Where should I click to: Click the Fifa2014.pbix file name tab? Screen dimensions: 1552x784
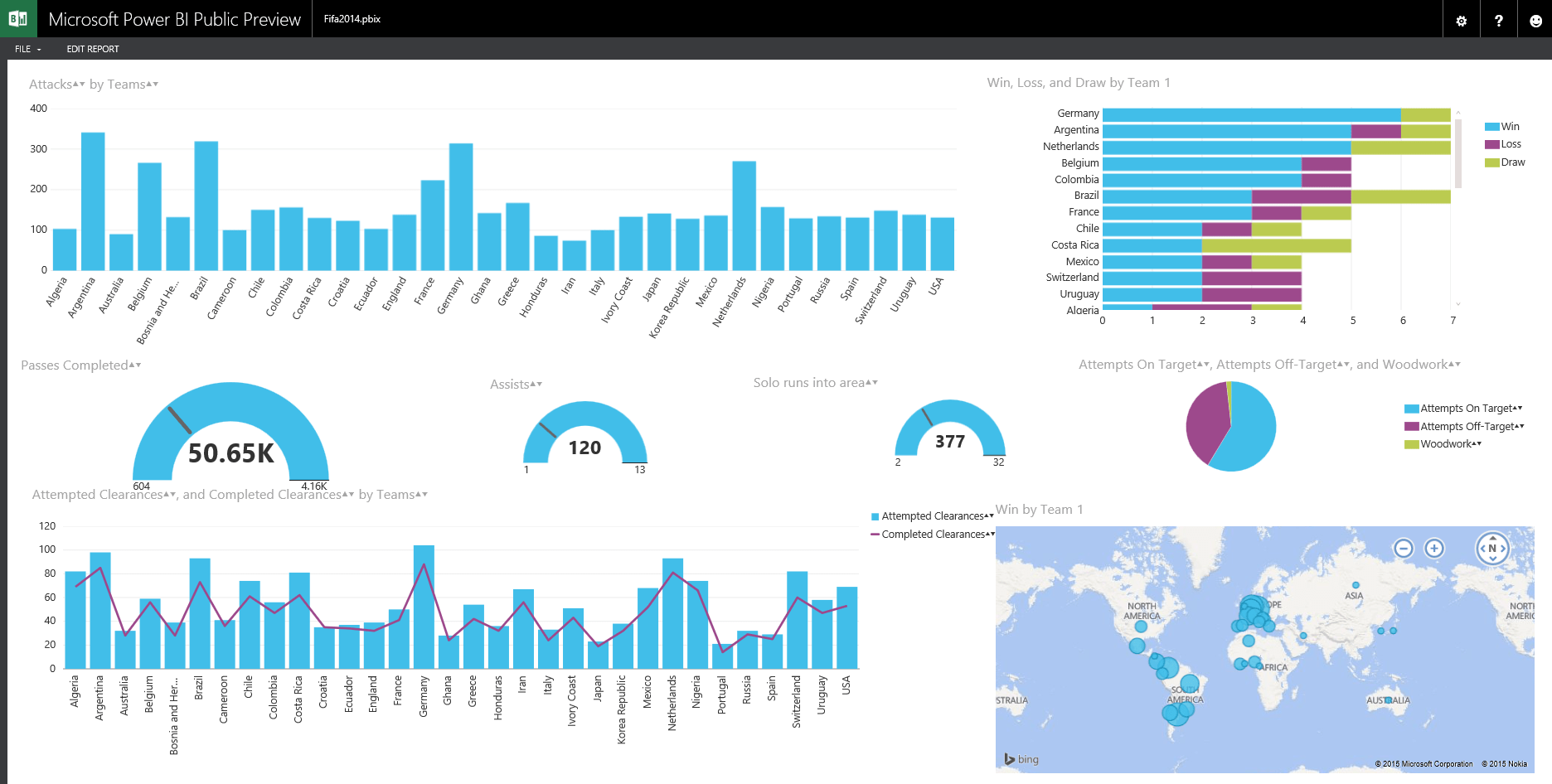(352, 19)
